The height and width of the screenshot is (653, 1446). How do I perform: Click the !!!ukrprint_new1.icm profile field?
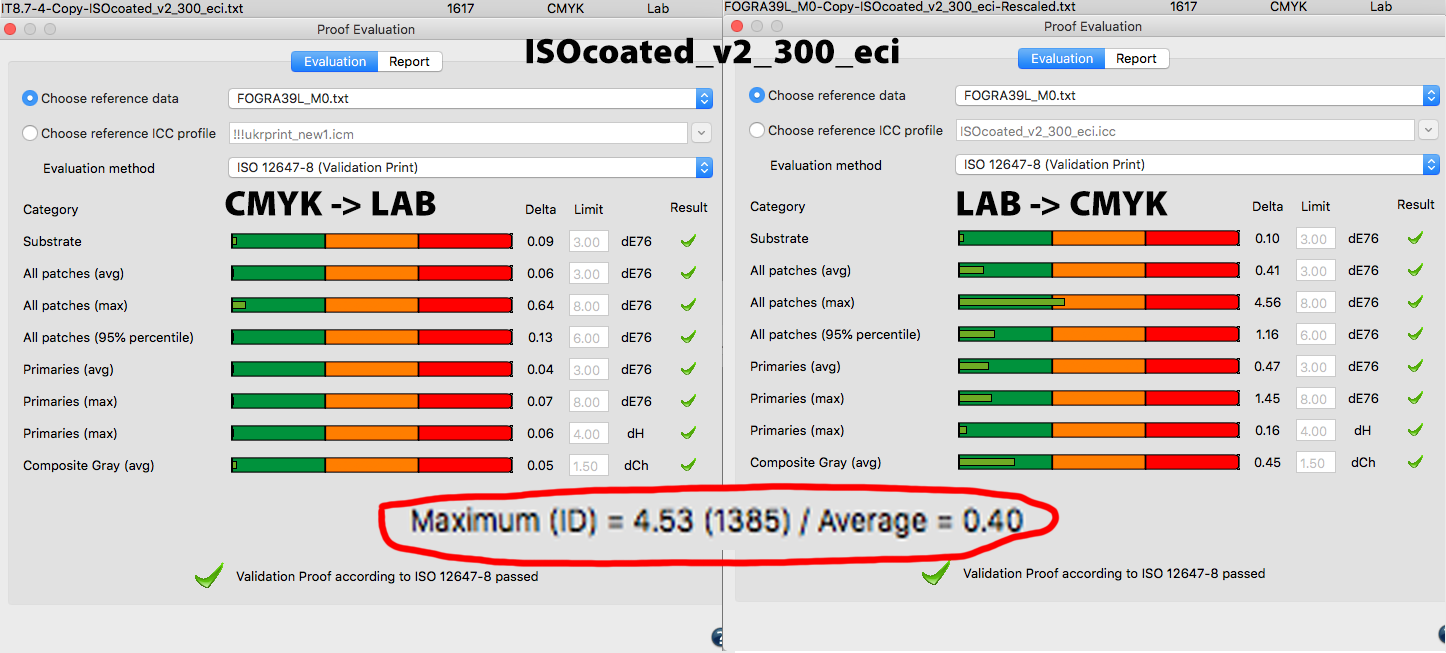(458, 133)
